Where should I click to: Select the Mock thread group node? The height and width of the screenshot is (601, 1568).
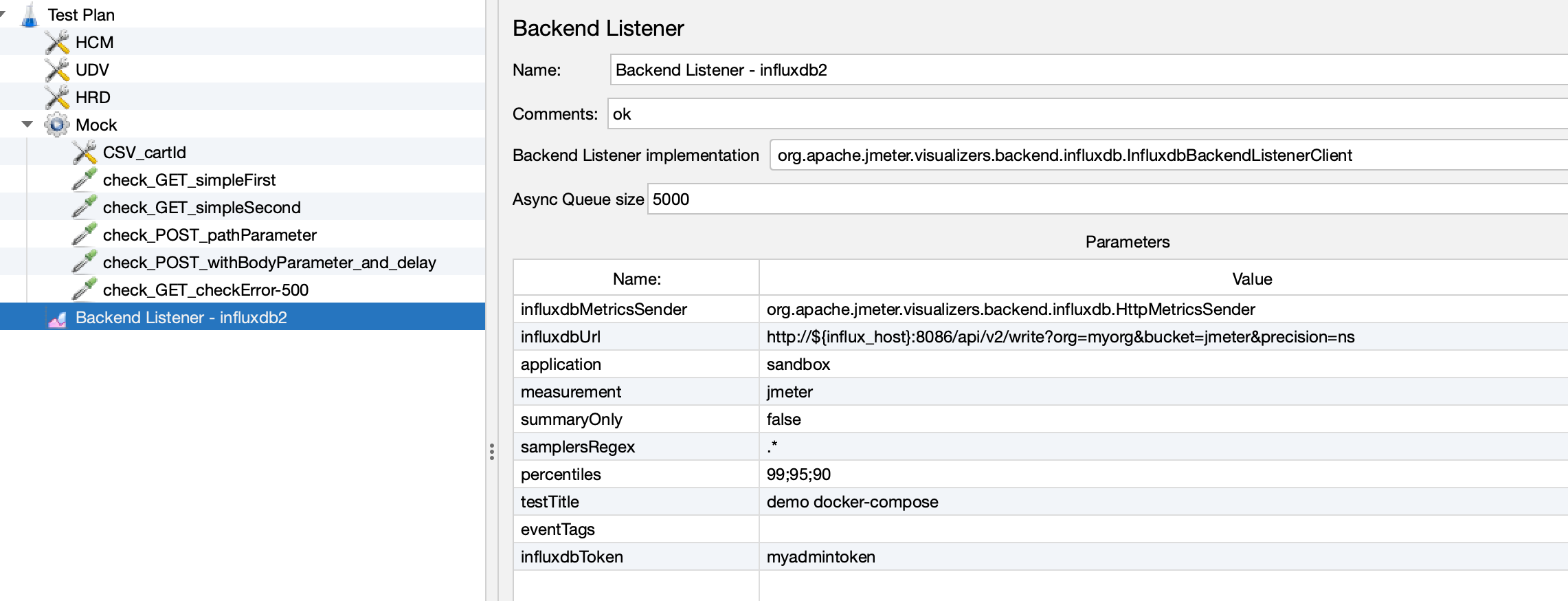coord(96,125)
